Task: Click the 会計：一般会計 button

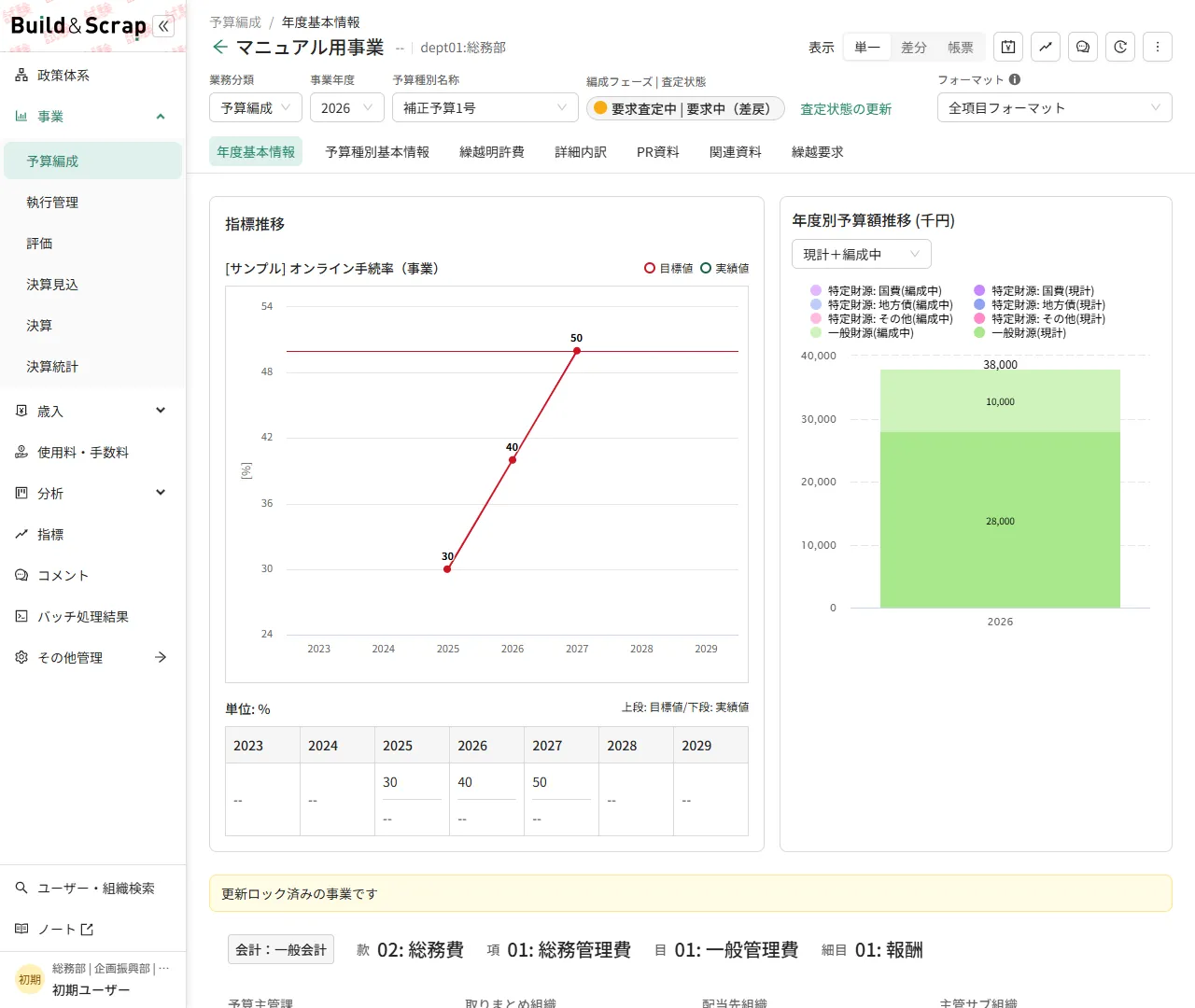Action: 281,949
